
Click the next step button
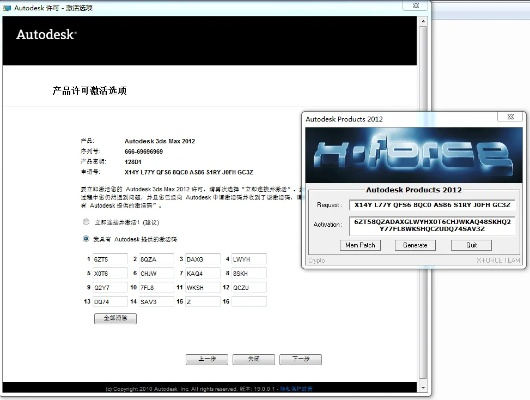click(x=300, y=359)
